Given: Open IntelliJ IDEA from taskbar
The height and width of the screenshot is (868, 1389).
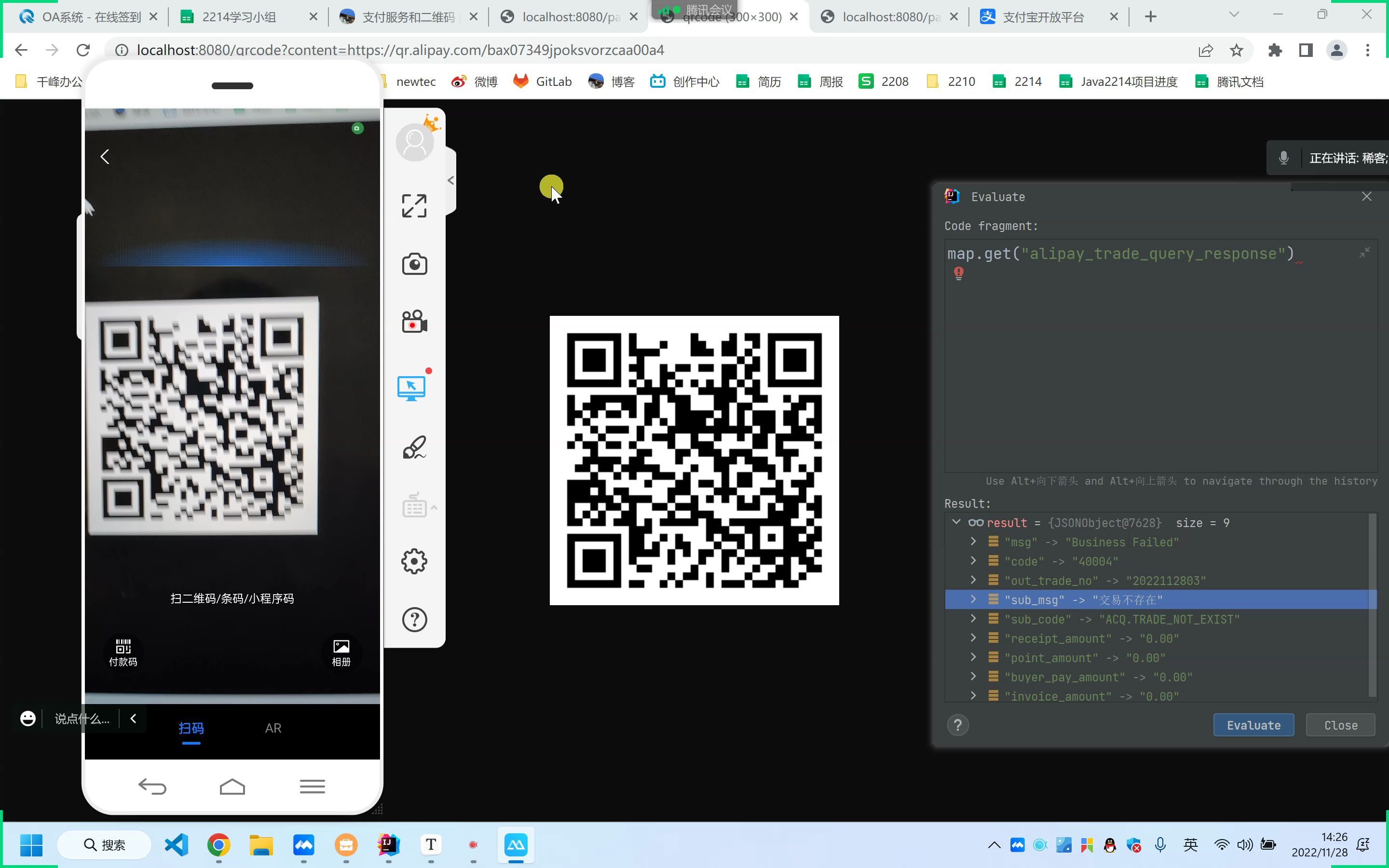Looking at the screenshot, I should pos(389,844).
